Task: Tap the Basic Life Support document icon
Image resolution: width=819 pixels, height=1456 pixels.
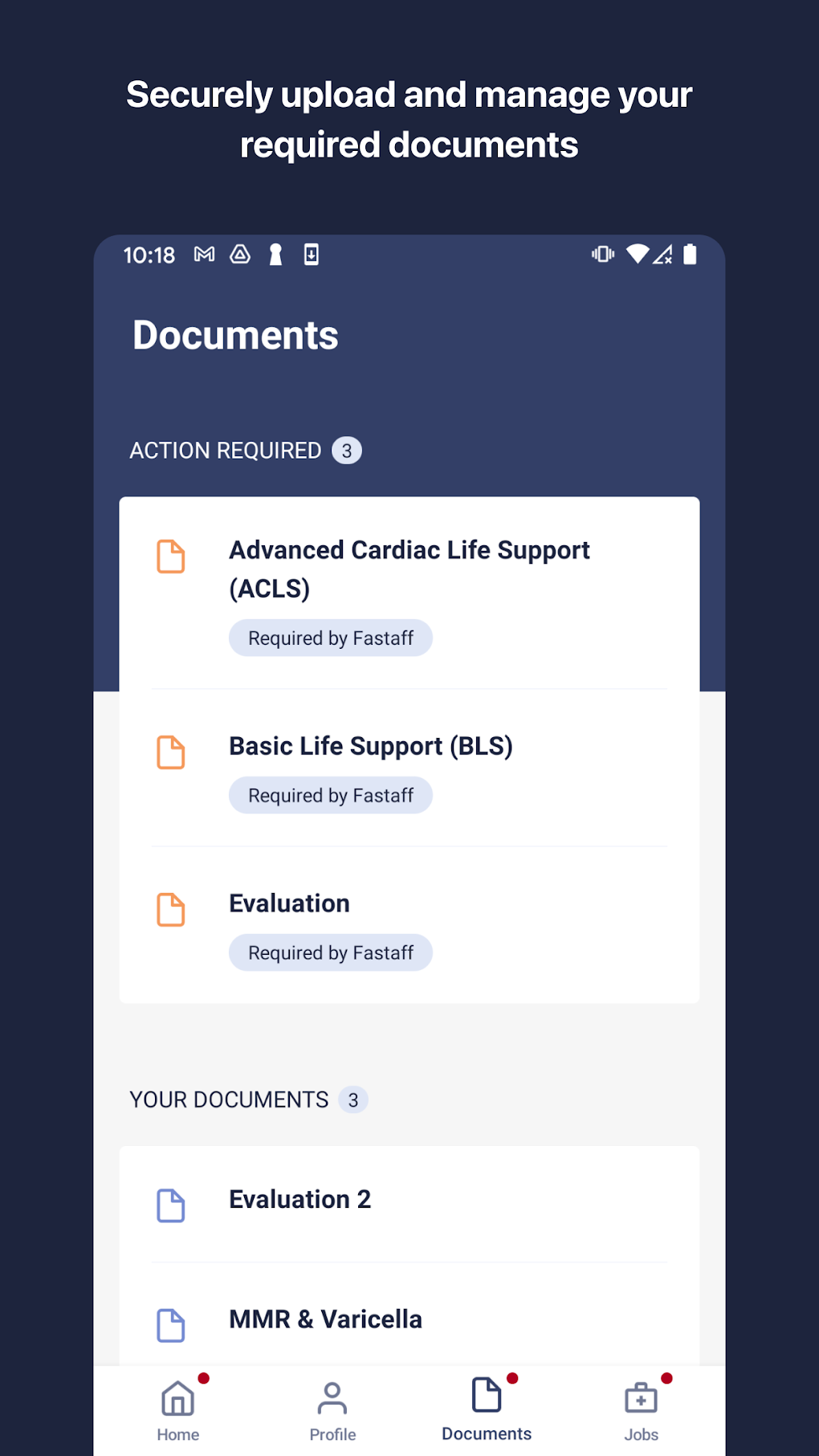Action: [x=170, y=752]
